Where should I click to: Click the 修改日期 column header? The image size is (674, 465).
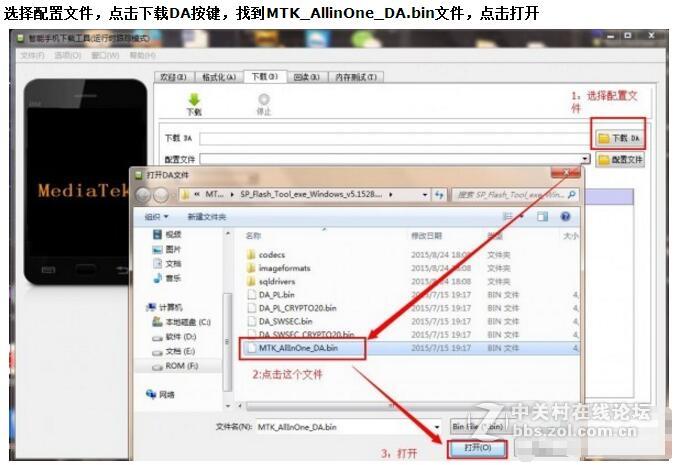[426, 236]
